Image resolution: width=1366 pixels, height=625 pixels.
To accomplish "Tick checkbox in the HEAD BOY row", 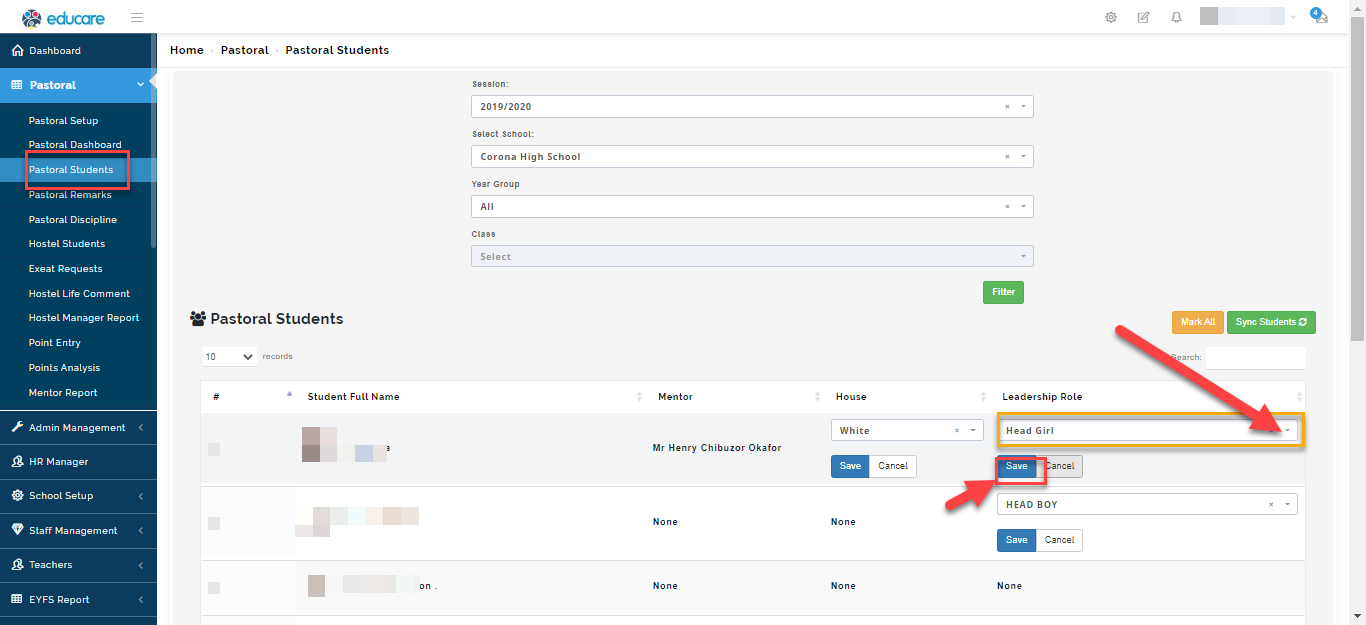I will tap(214, 523).
